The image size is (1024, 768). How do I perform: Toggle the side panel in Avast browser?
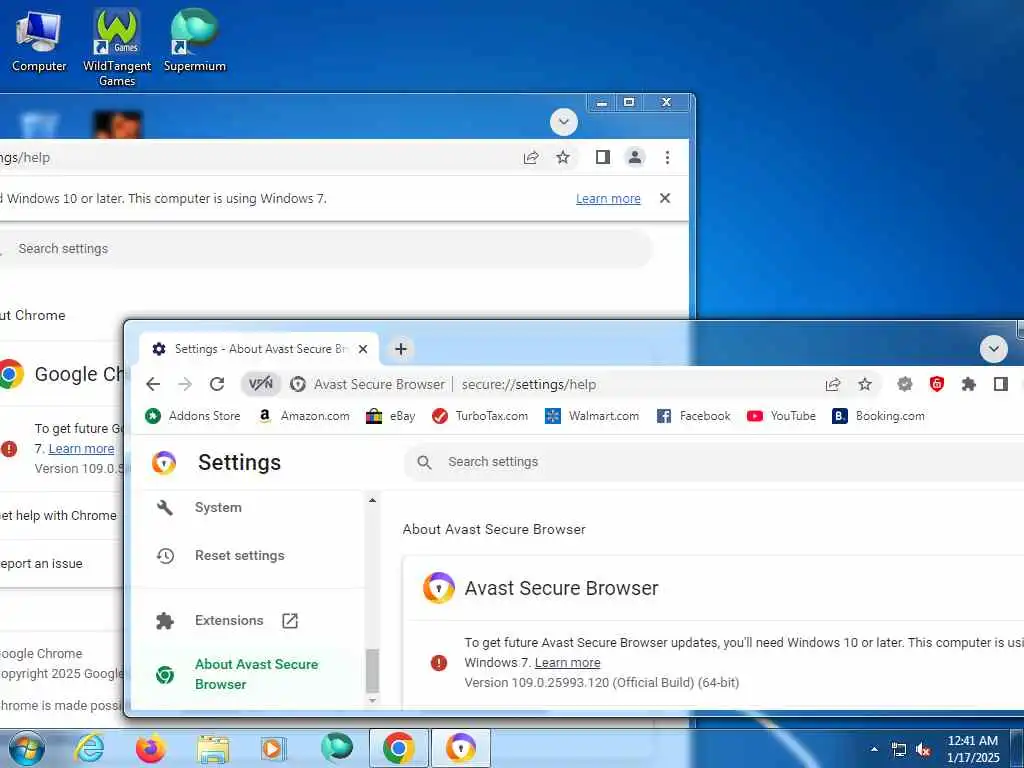pyautogui.click(x=1000, y=384)
